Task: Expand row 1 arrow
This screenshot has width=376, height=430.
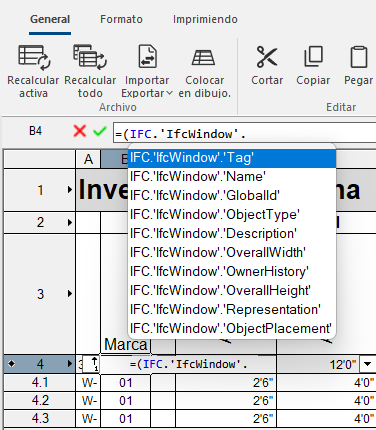Action: pyautogui.click(x=69, y=190)
